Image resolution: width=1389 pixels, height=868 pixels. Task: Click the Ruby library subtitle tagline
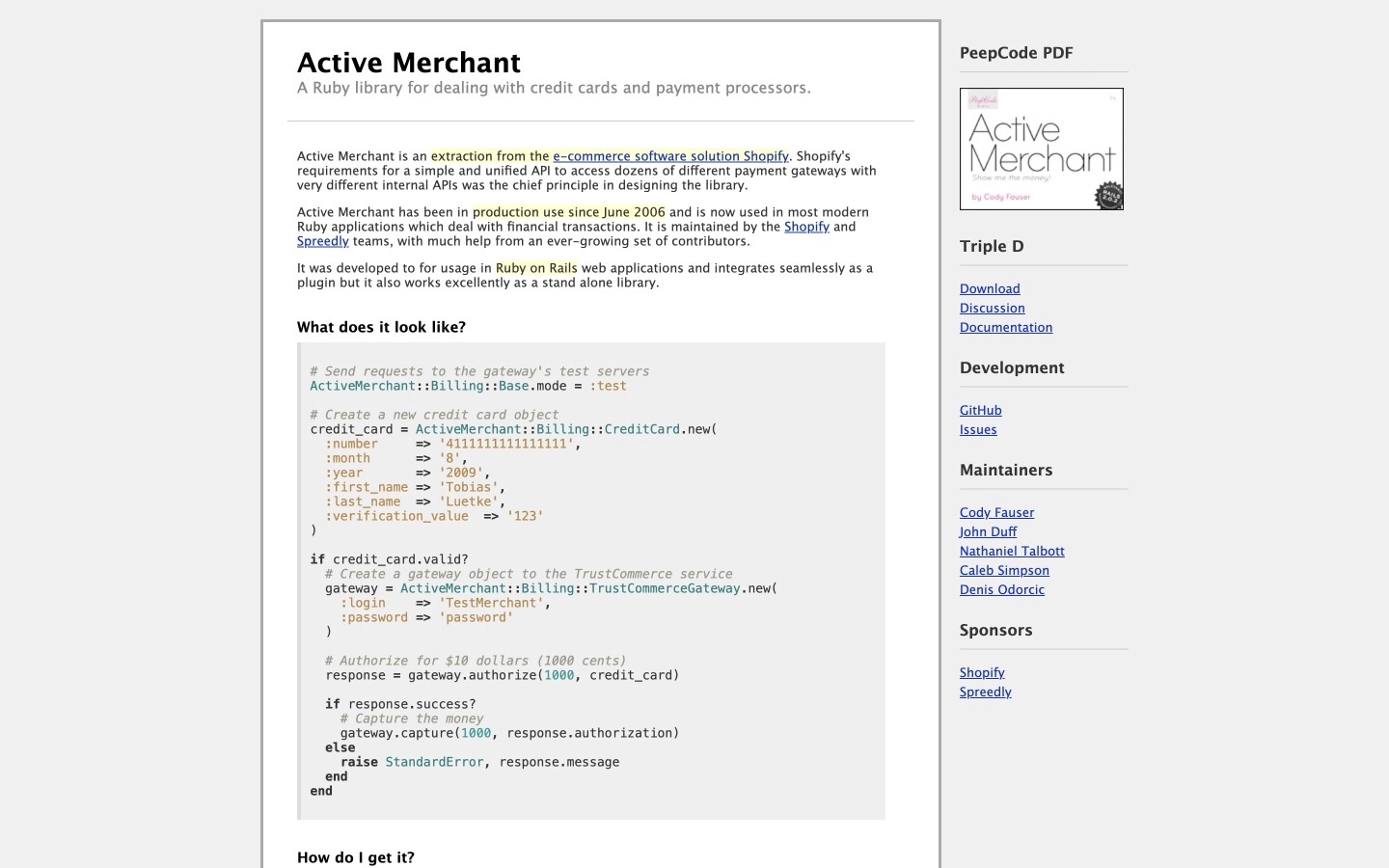[x=554, y=88]
